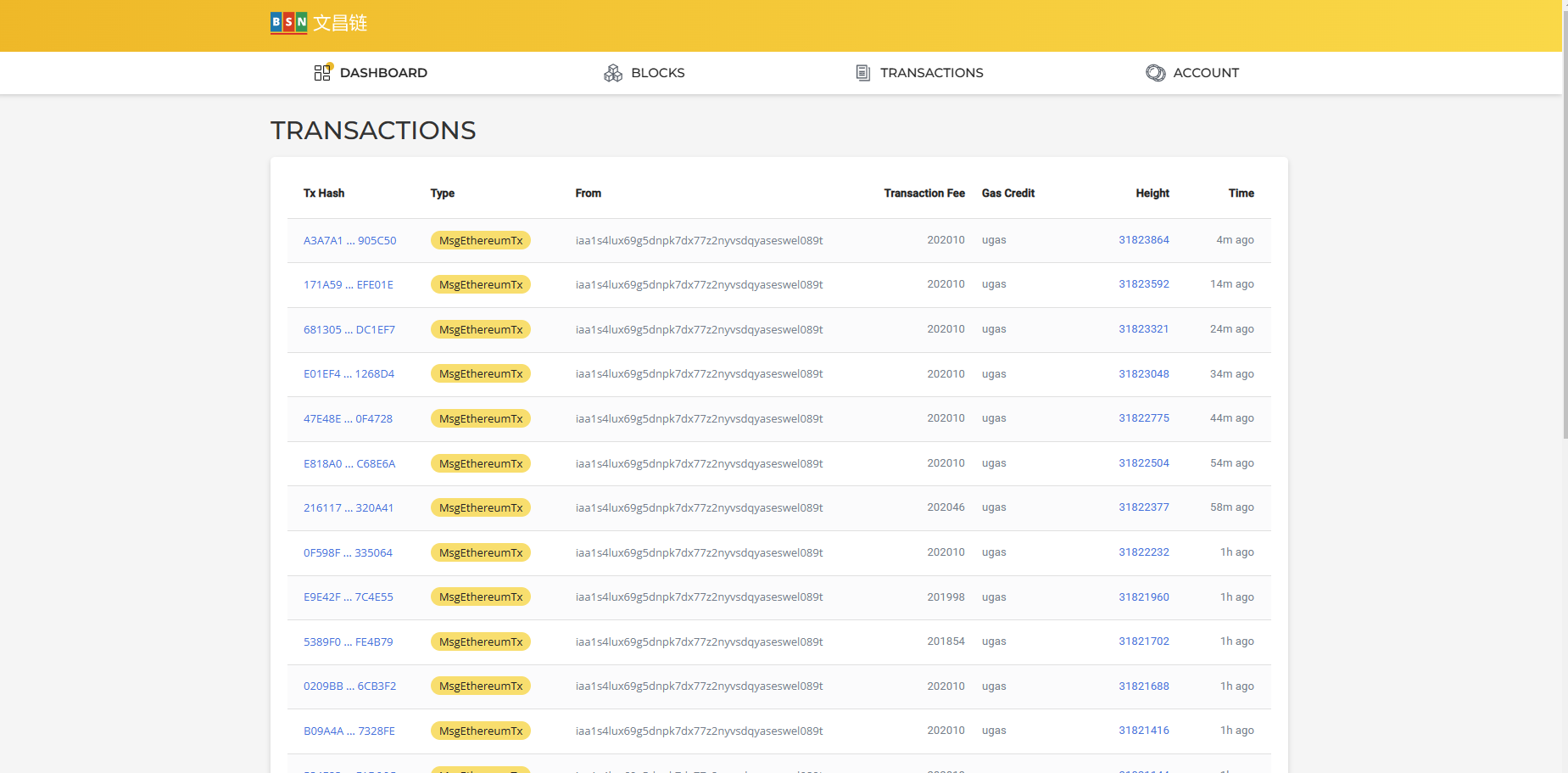
Task: Click the '4m ago' time cell
Action: (1235, 239)
